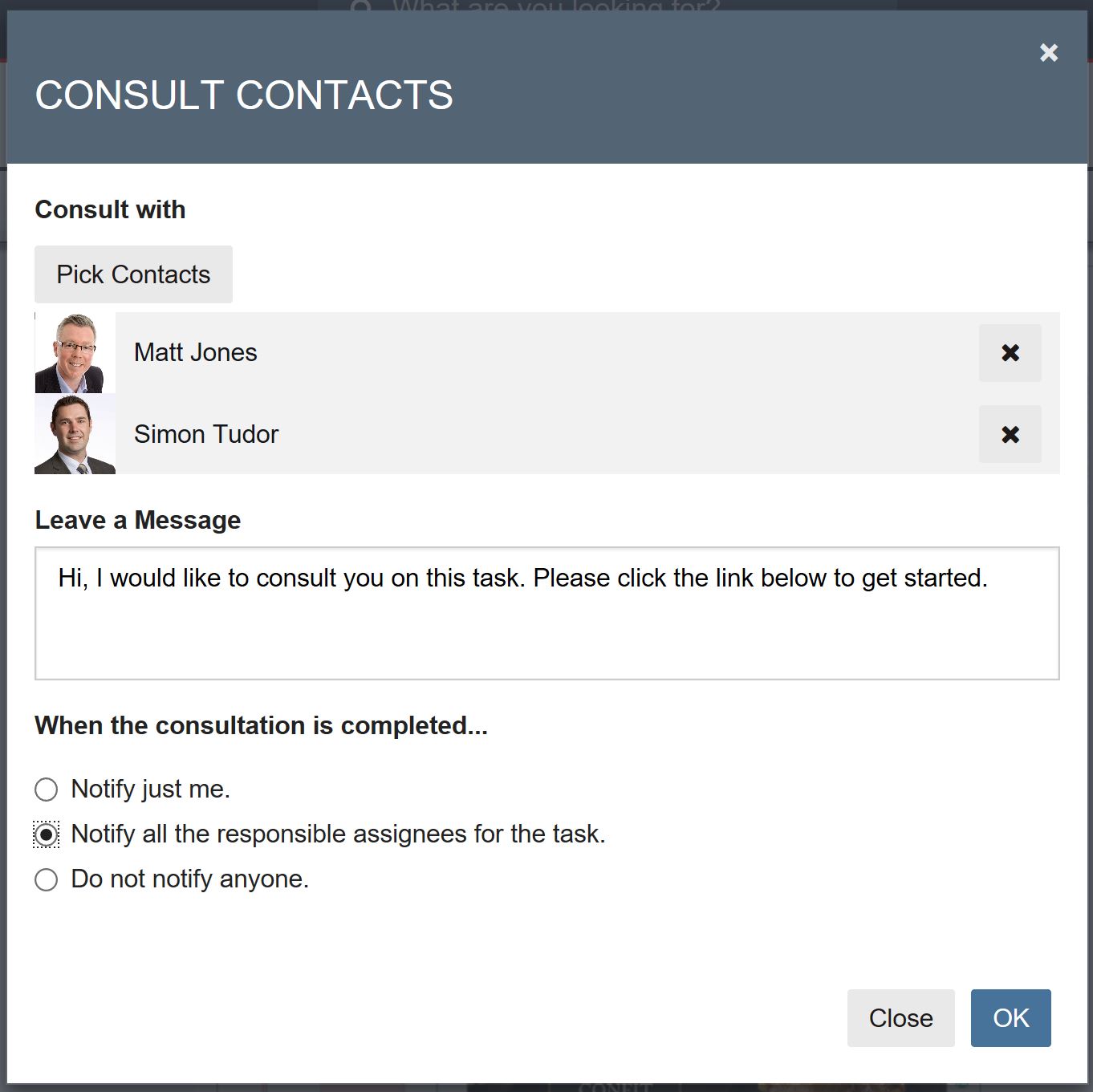Remove Simon Tudor from the consult list
1093x1092 pixels.
(1010, 434)
